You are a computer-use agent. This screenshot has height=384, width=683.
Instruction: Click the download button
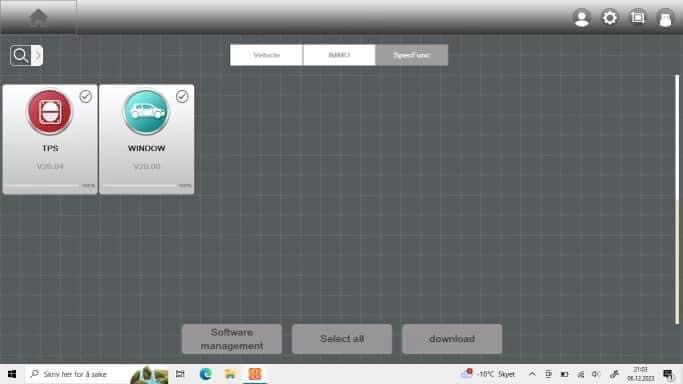452,339
